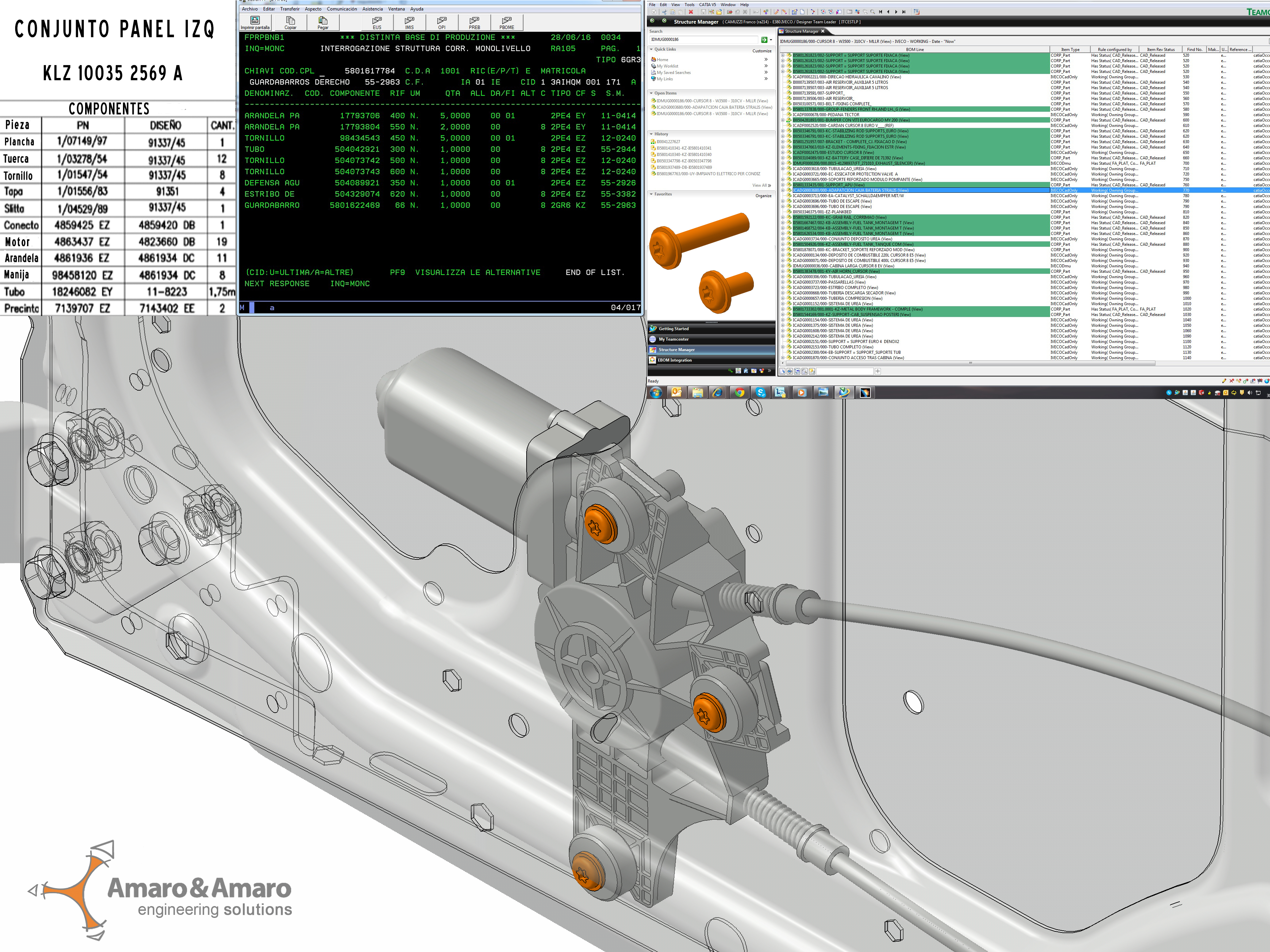Click the BOM table horizontal scrollbar
This screenshot has height=952, width=1270.
(x=970, y=363)
